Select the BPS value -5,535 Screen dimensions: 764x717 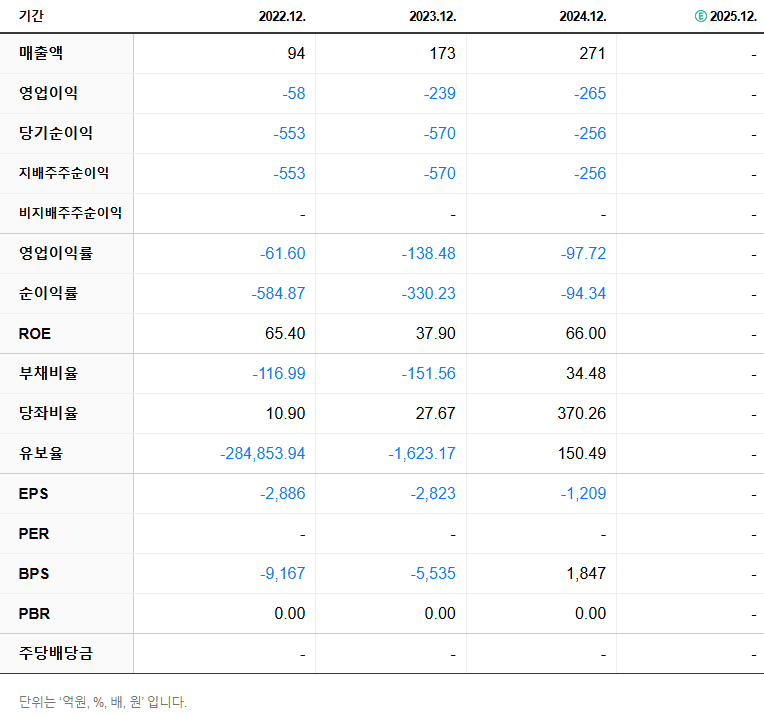click(433, 573)
